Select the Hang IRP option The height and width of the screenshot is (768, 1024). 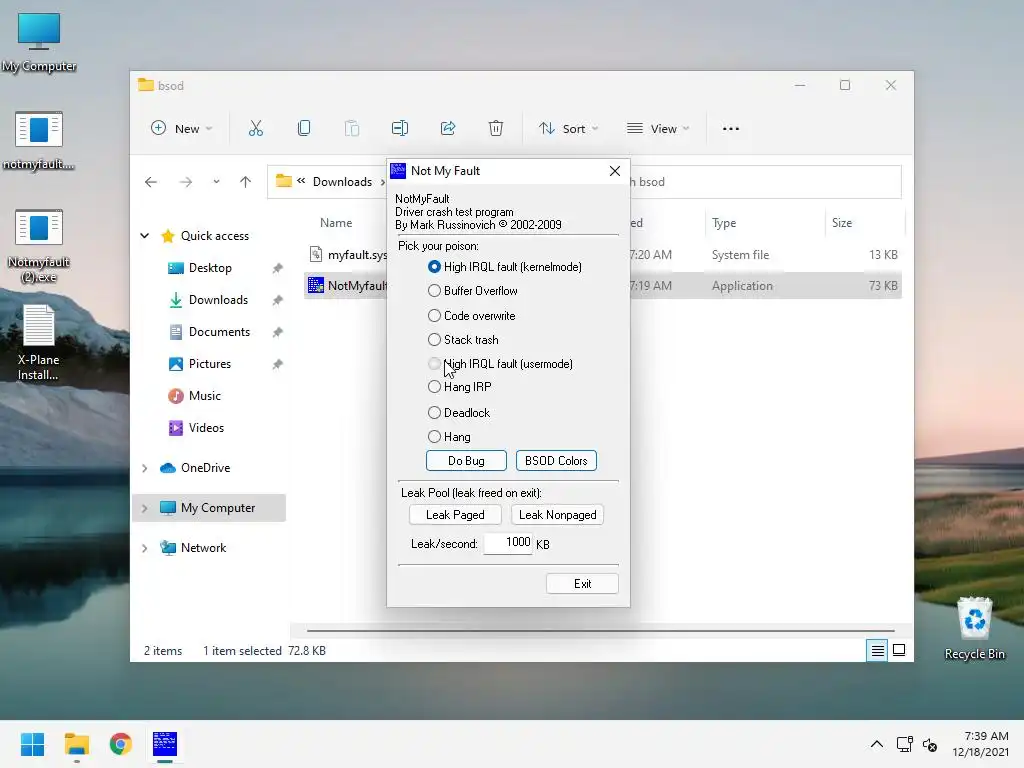[x=460, y=387]
